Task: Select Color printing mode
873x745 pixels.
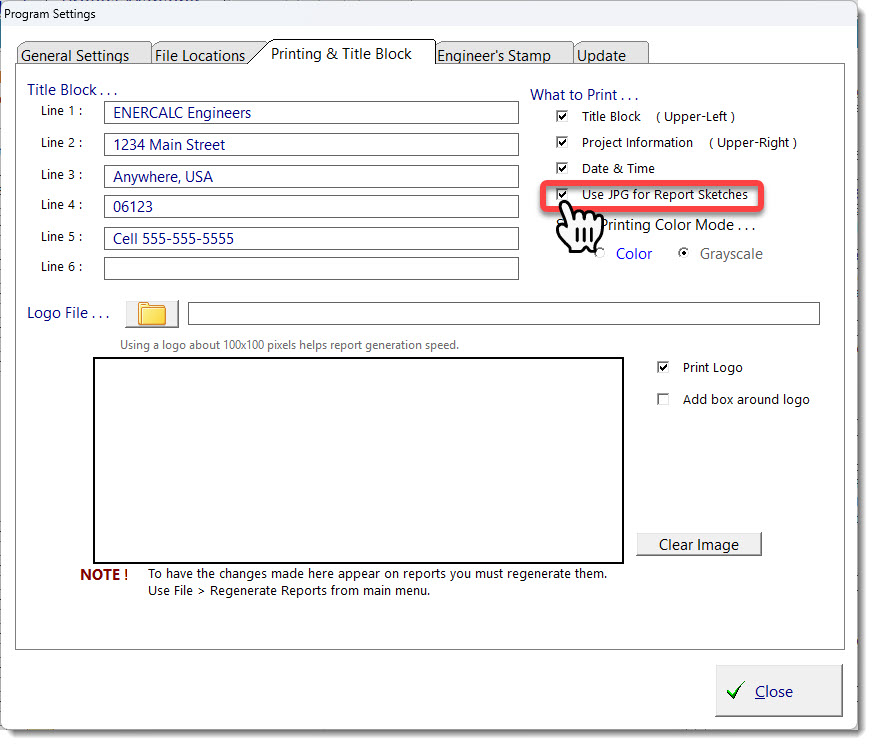Action: (x=600, y=254)
